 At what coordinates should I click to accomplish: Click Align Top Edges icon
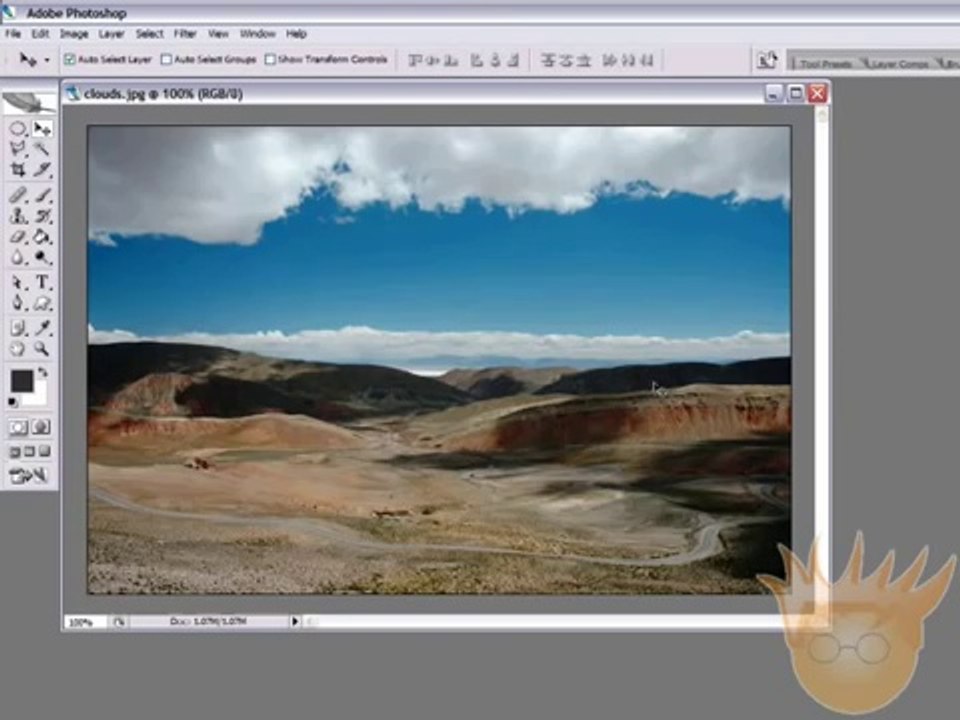coord(416,60)
